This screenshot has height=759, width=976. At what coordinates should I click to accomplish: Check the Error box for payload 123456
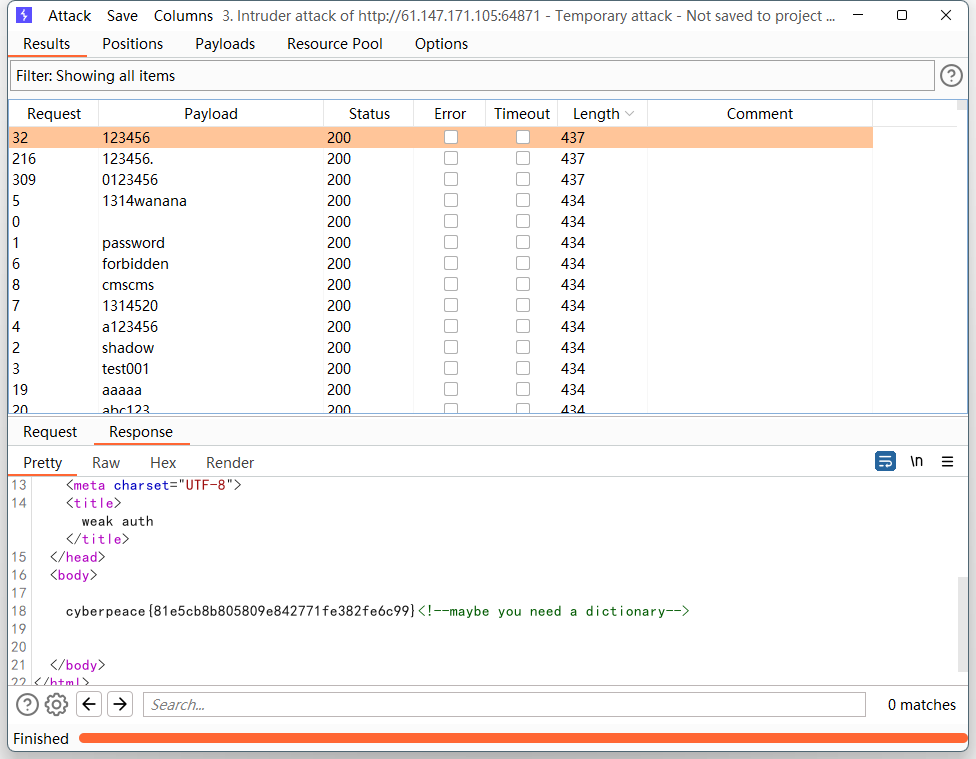point(451,137)
